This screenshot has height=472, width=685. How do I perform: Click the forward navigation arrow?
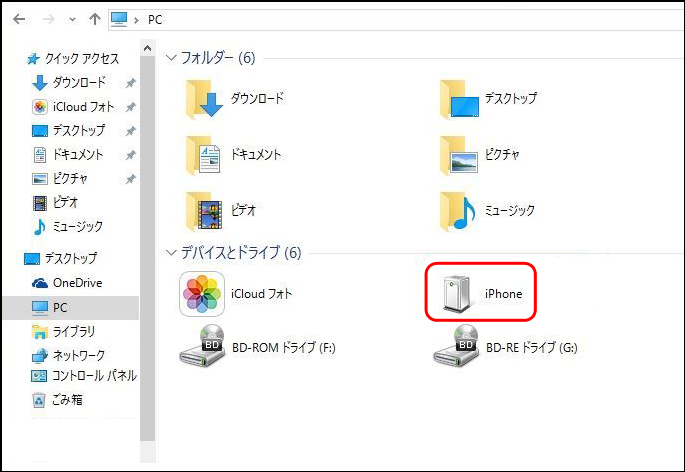[48, 19]
